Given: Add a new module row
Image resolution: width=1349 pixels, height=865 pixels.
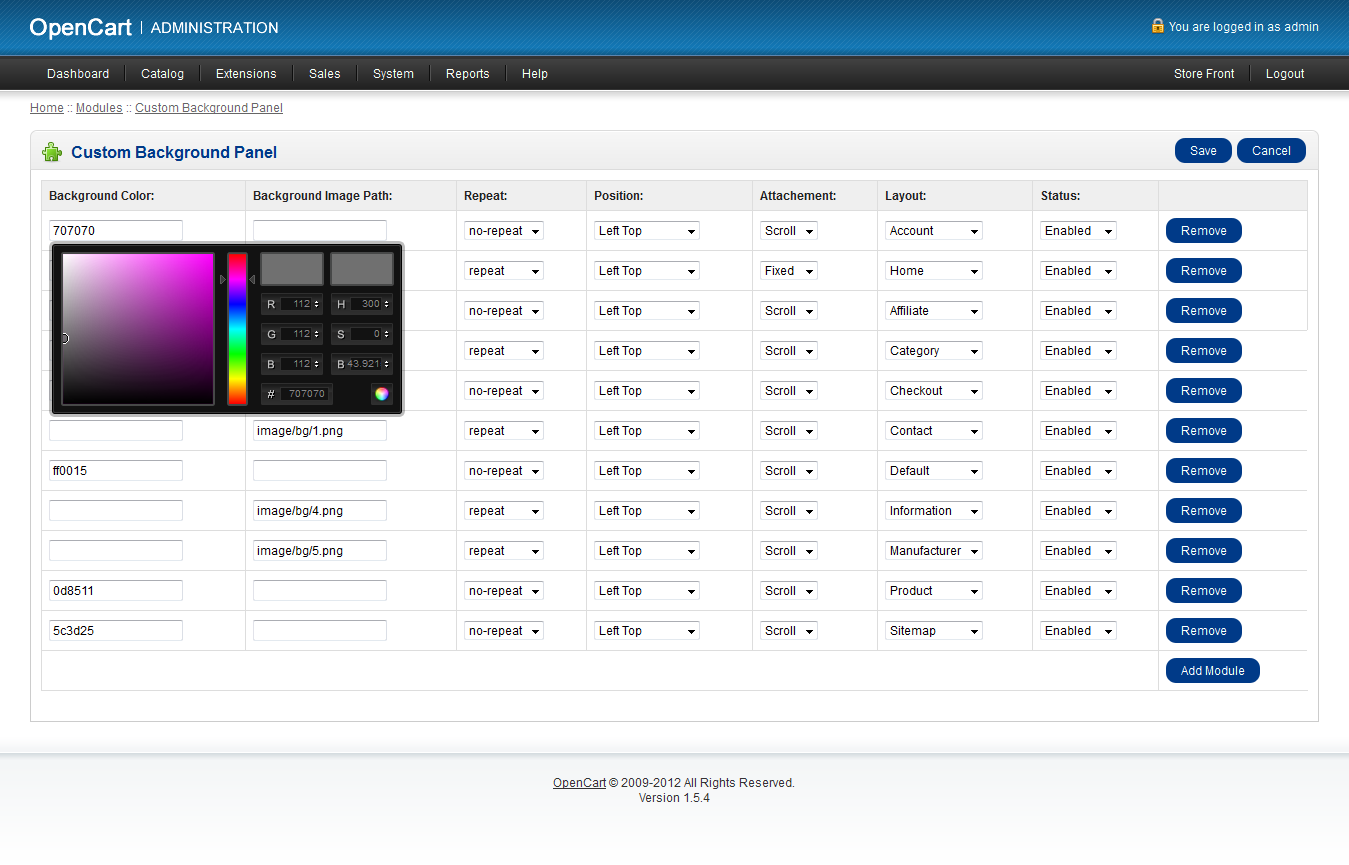Looking at the screenshot, I should click(1212, 671).
